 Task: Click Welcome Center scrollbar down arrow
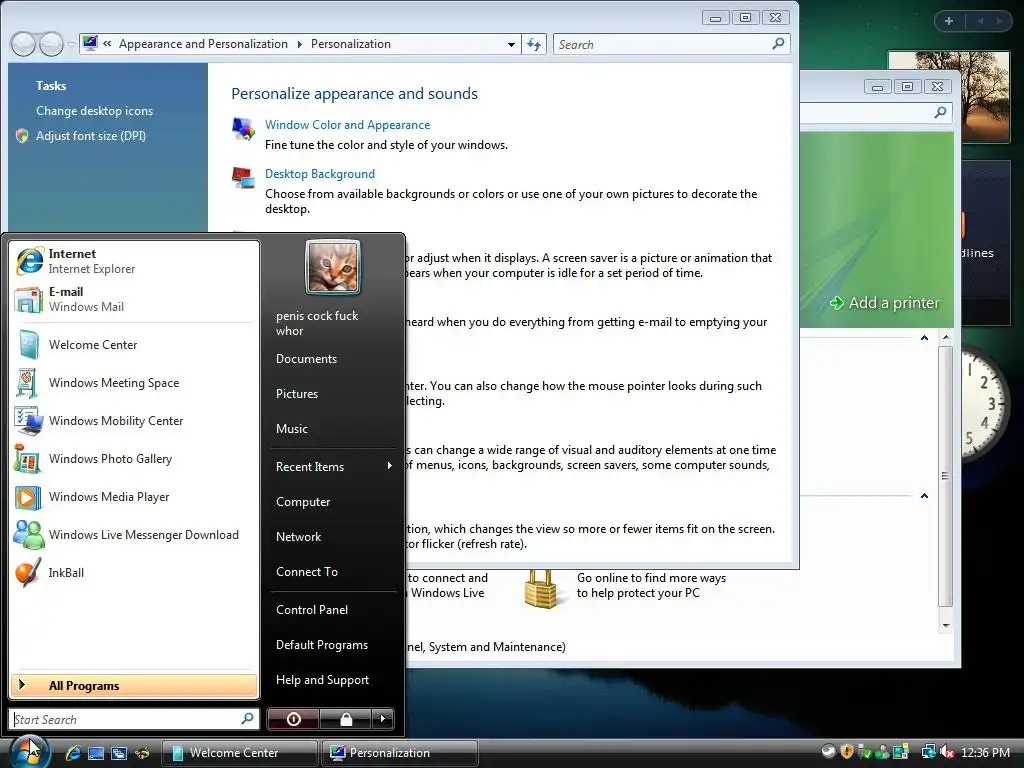(x=946, y=626)
